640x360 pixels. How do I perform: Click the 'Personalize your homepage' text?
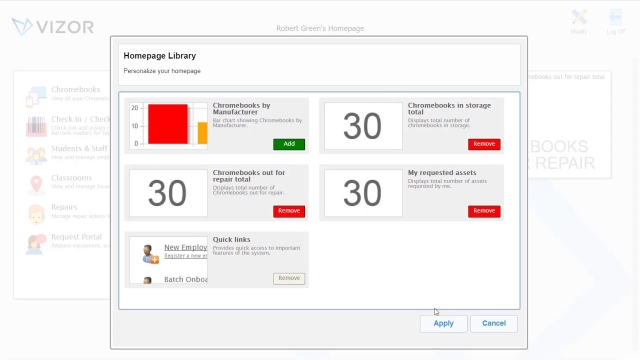tap(162, 71)
